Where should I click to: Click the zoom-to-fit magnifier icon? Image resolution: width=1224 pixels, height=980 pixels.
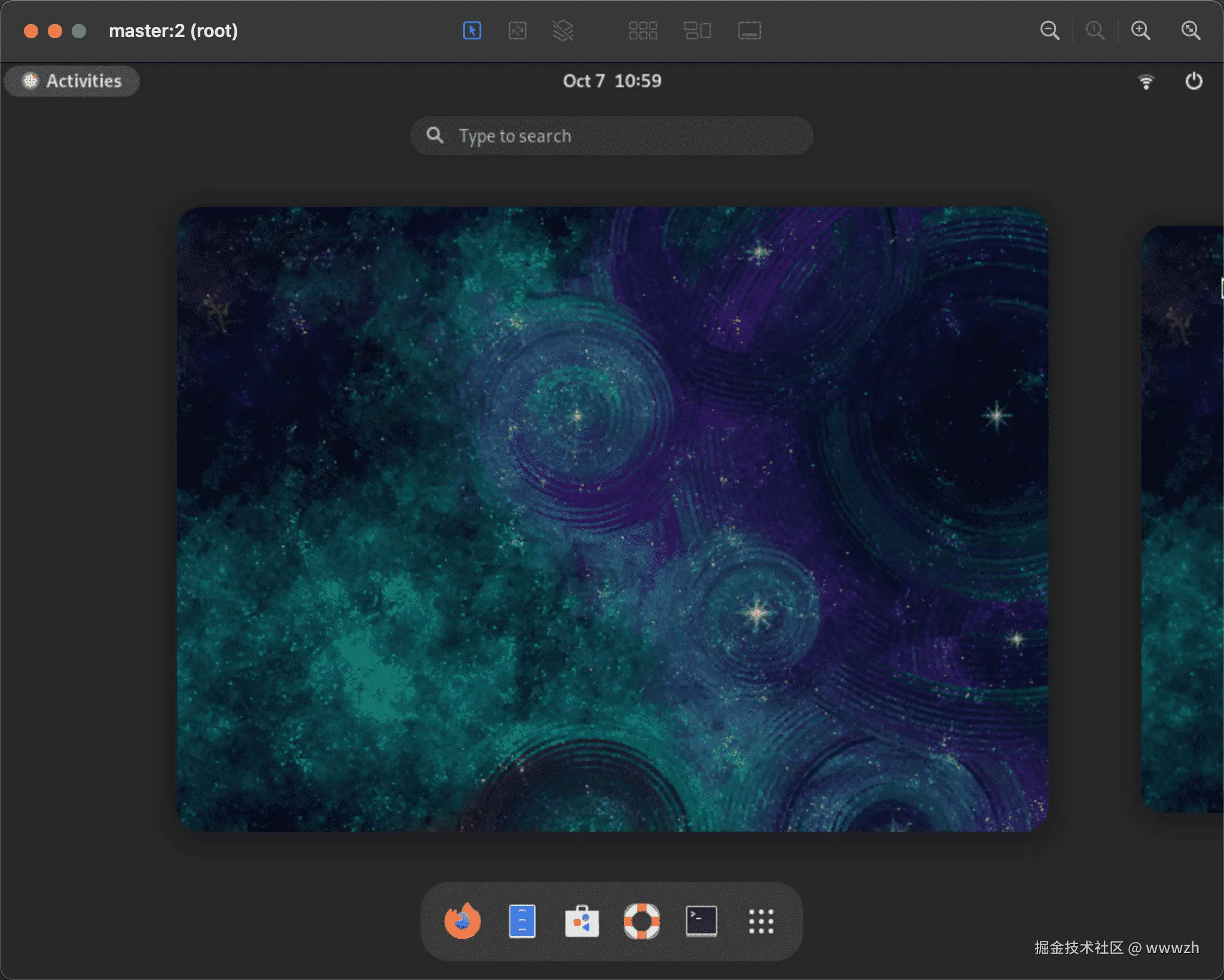click(x=1191, y=30)
